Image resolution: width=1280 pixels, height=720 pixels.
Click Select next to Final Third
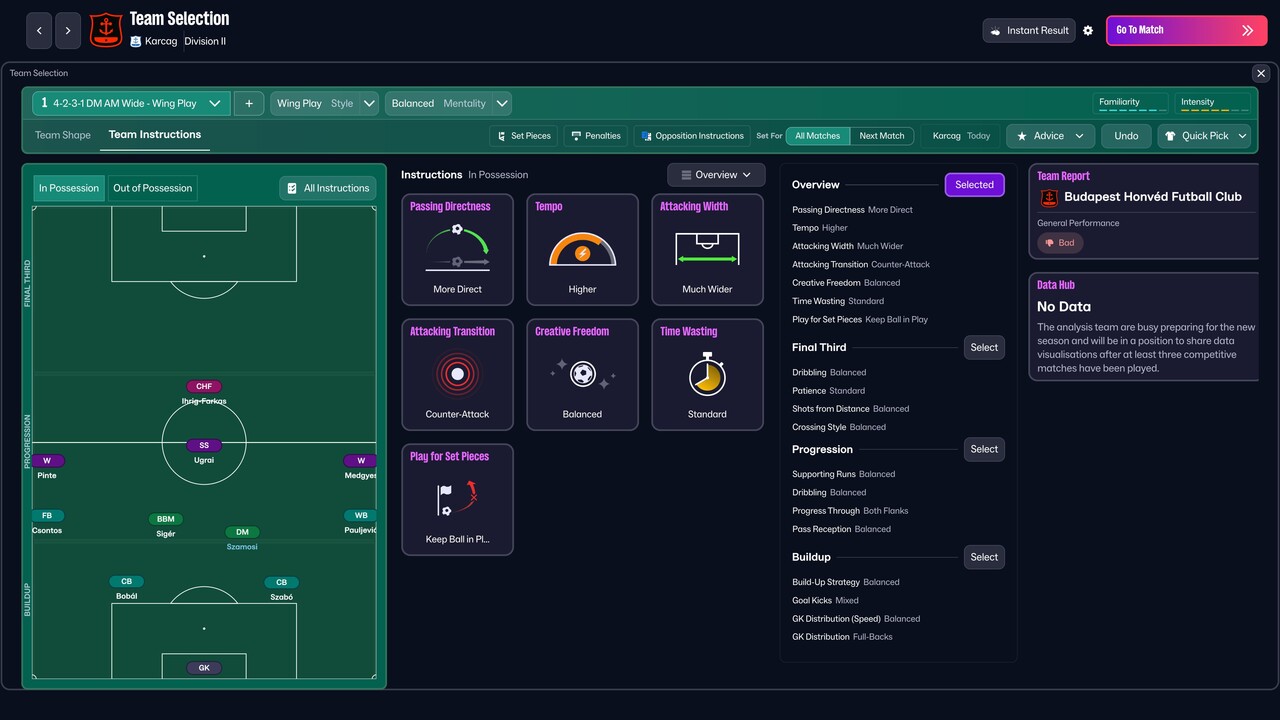(984, 348)
